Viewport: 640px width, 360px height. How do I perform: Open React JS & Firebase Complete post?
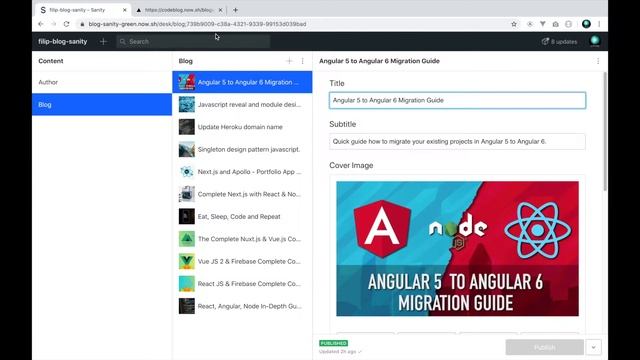[242, 284]
